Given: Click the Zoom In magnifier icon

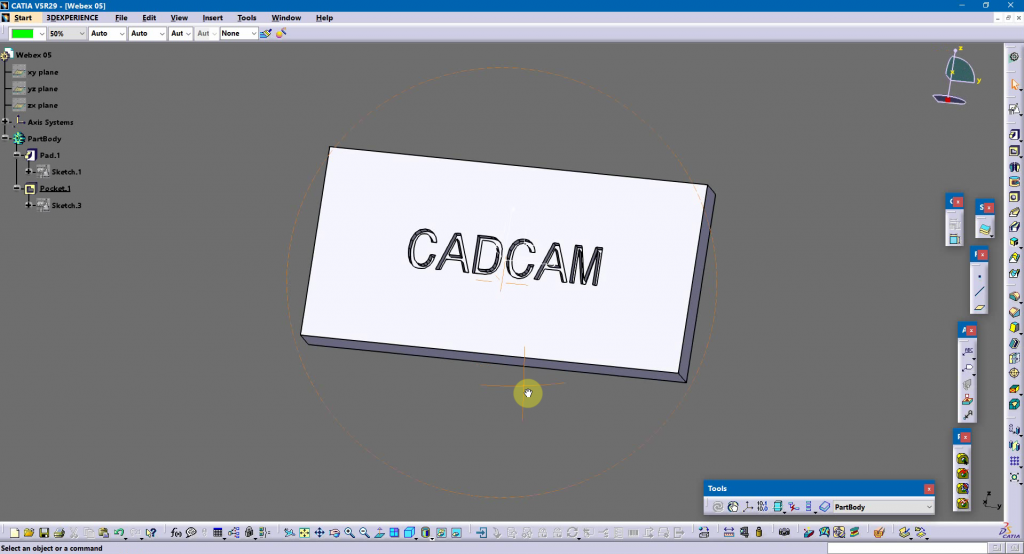Looking at the screenshot, I should 349,533.
